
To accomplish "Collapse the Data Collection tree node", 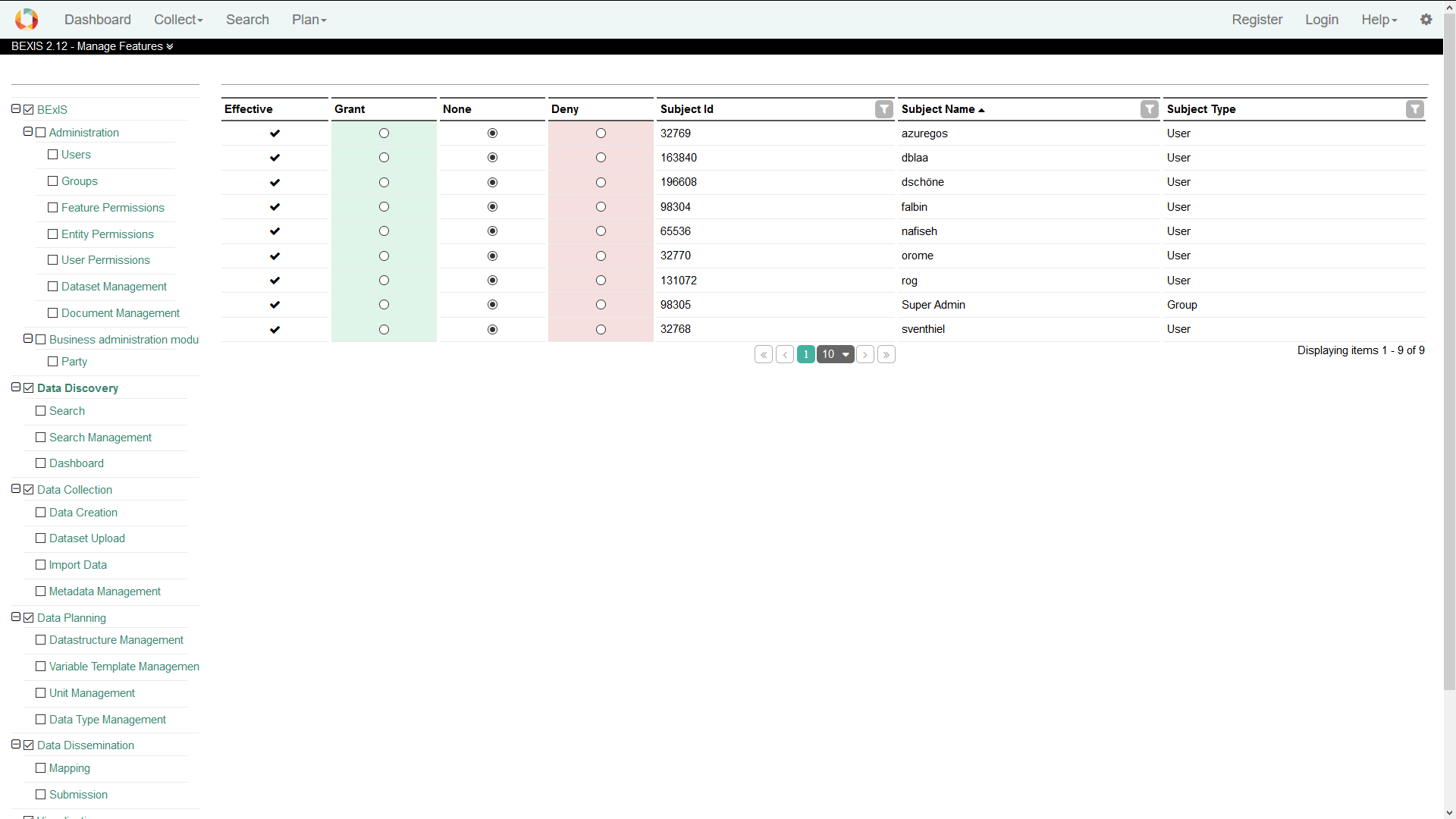I will coord(16,489).
